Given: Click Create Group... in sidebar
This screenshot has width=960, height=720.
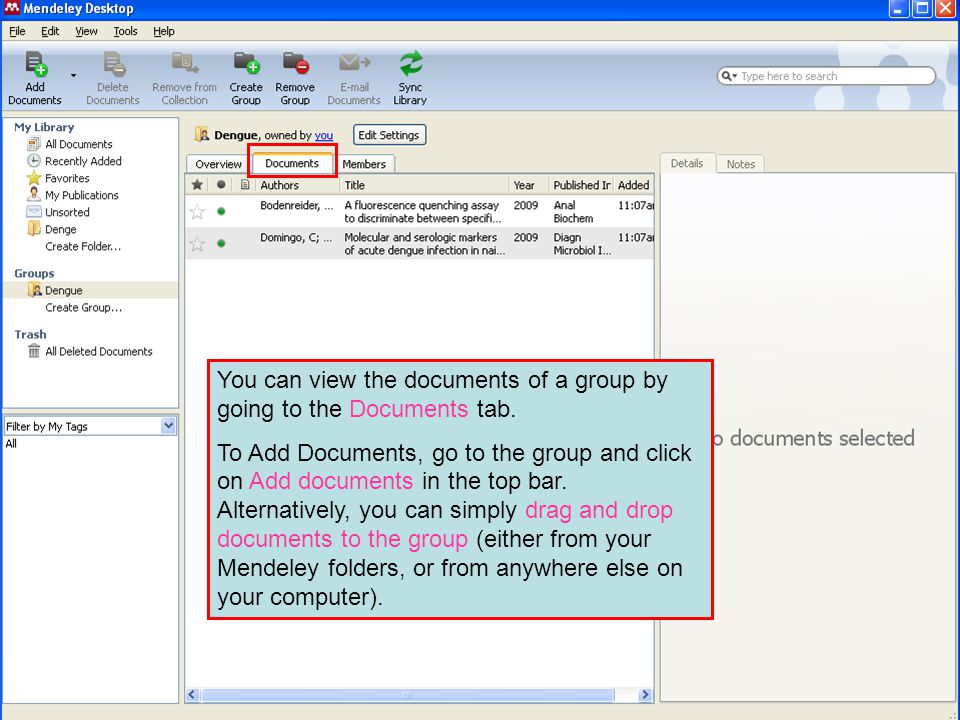Looking at the screenshot, I should (83, 308).
